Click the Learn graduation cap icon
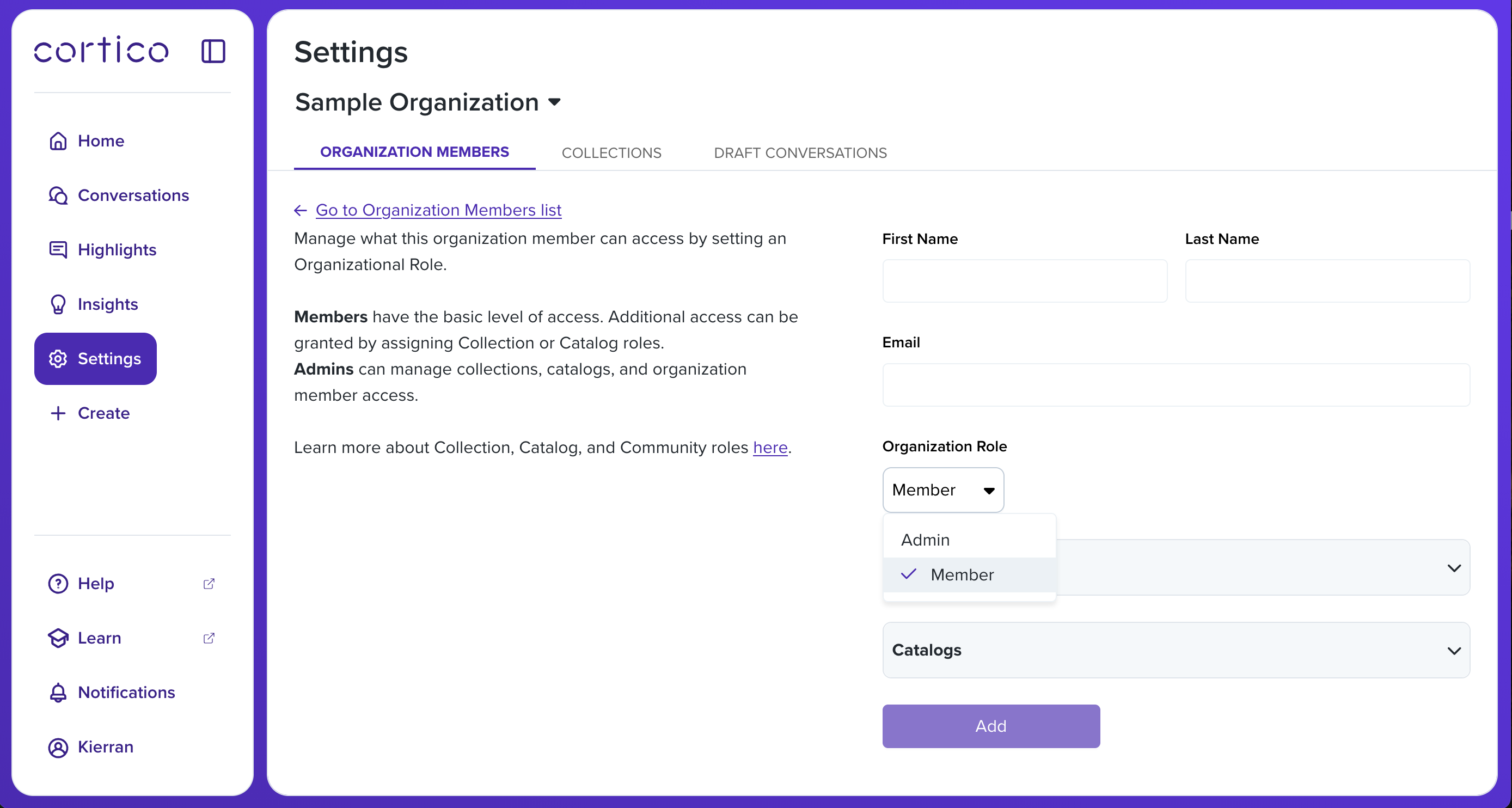The width and height of the screenshot is (1512, 808). click(58, 638)
